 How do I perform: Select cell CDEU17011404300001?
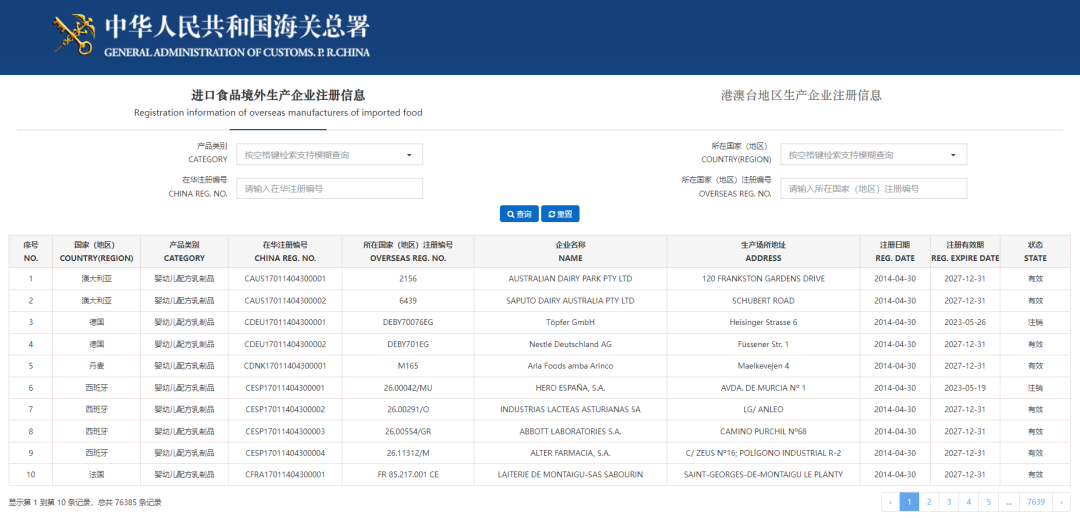(x=285, y=322)
